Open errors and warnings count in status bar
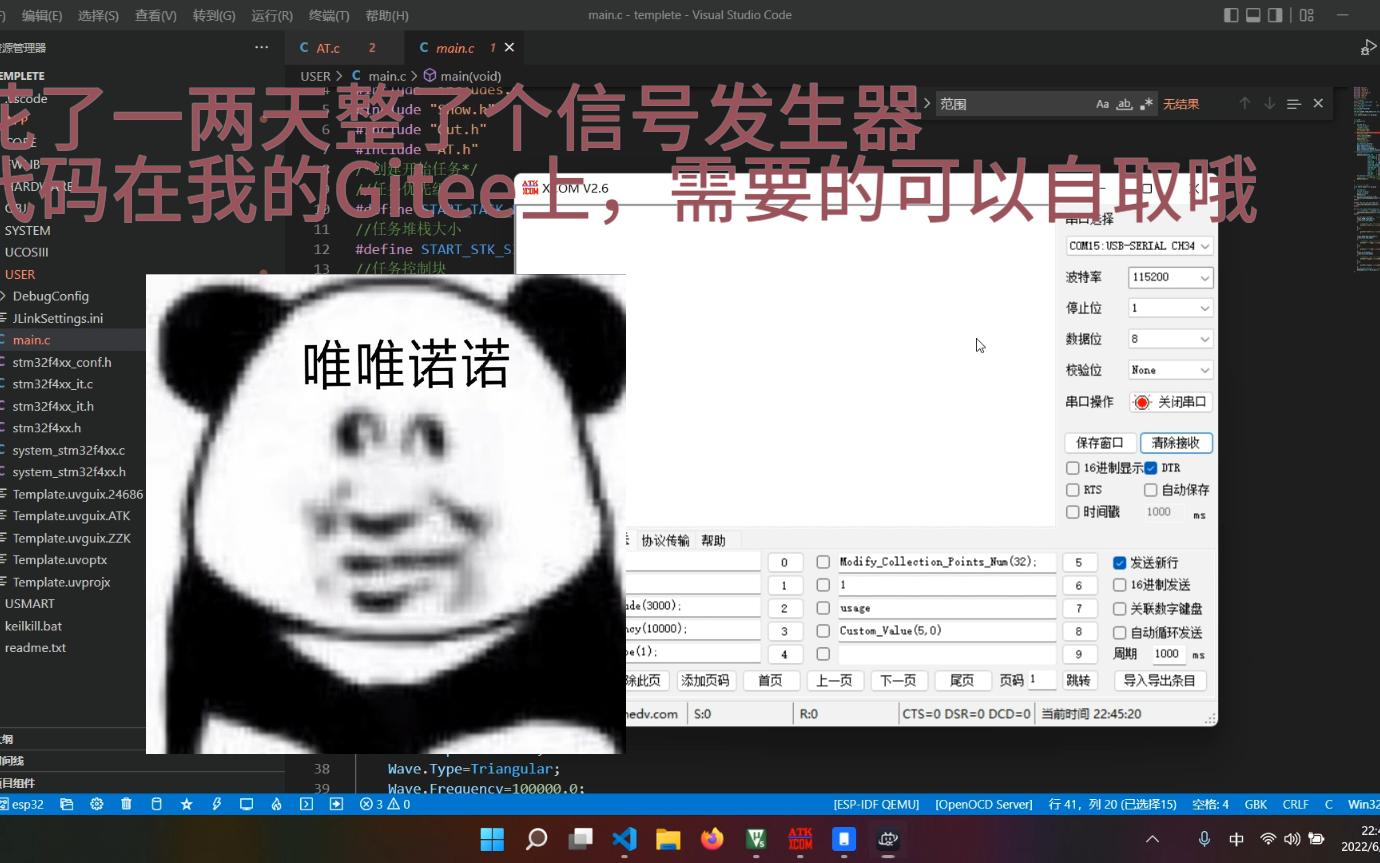Screen dimensions: 1380x863 click(385, 804)
